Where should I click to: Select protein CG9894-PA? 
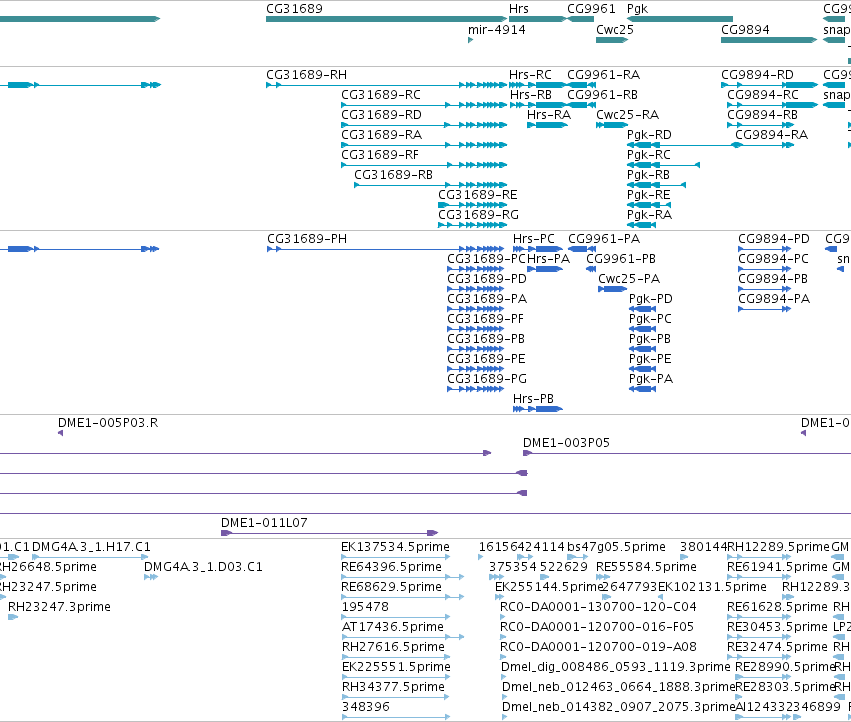(773, 299)
